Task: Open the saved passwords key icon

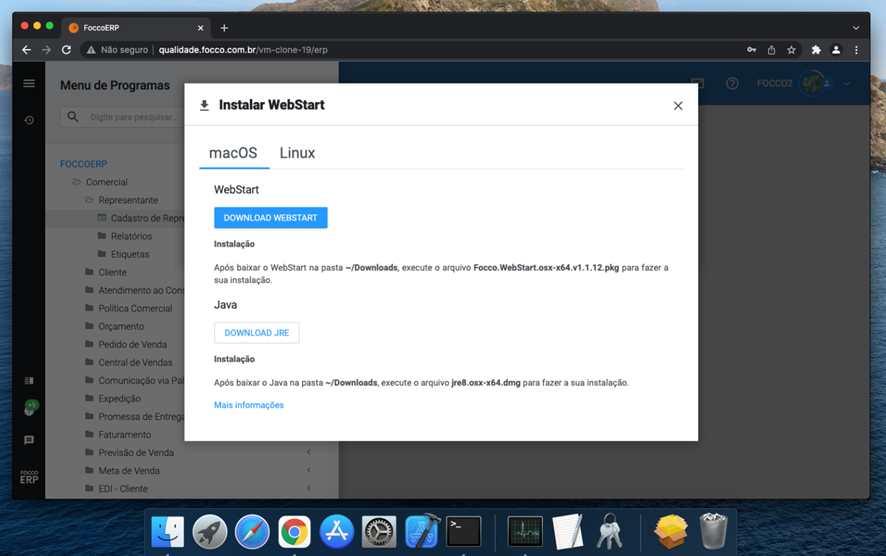Action: 752,50
